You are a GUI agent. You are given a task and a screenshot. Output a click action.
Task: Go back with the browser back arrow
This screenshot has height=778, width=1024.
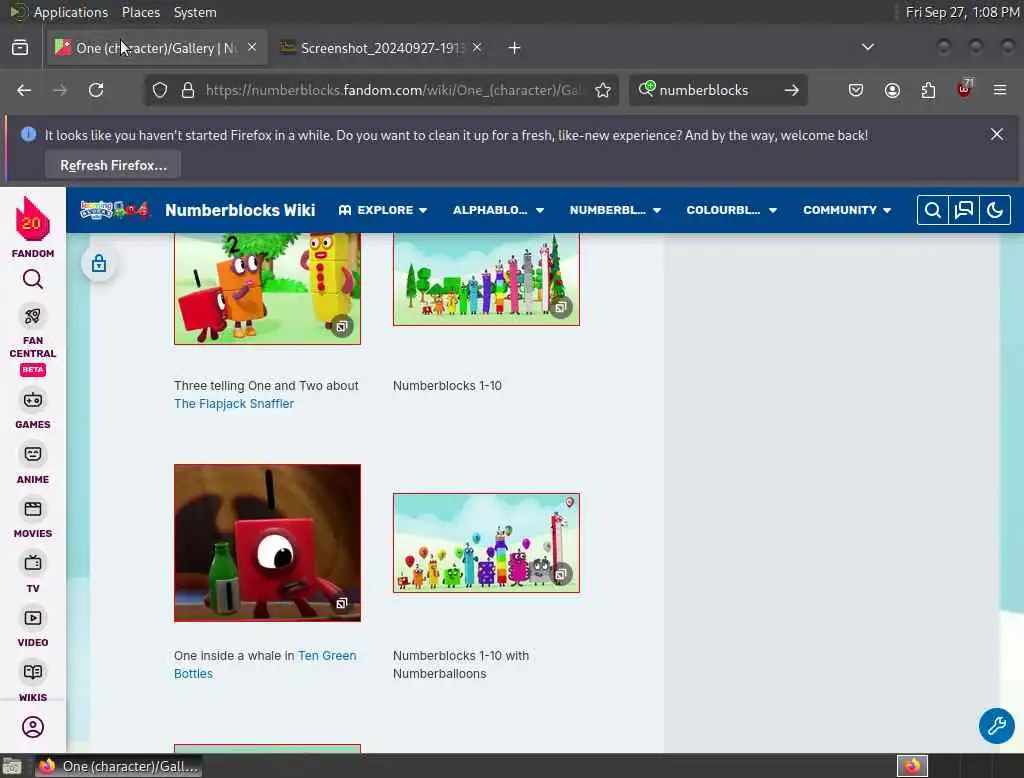(x=24, y=90)
